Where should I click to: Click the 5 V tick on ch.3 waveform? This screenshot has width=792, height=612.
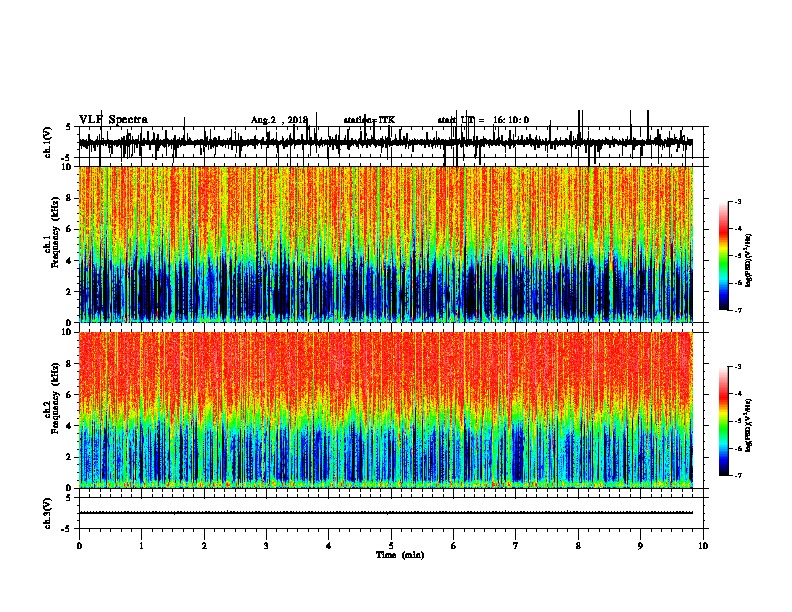(x=68, y=498)
